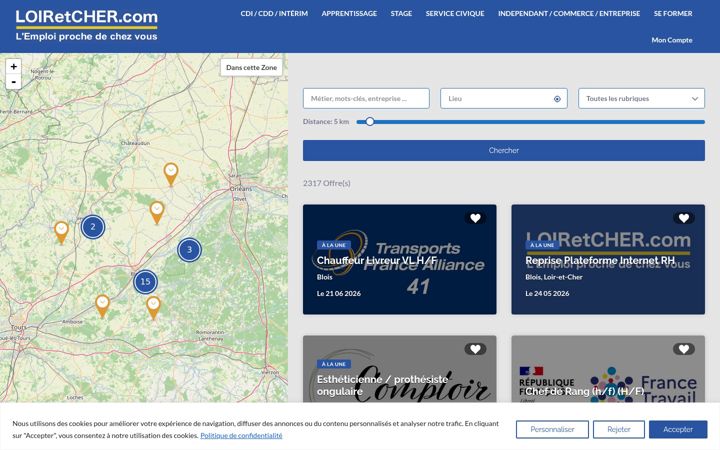Viewport: 720px width, 450px height.
Task: Focus the Métier, mots-clés, entreprise field
Action: (366, 99)
